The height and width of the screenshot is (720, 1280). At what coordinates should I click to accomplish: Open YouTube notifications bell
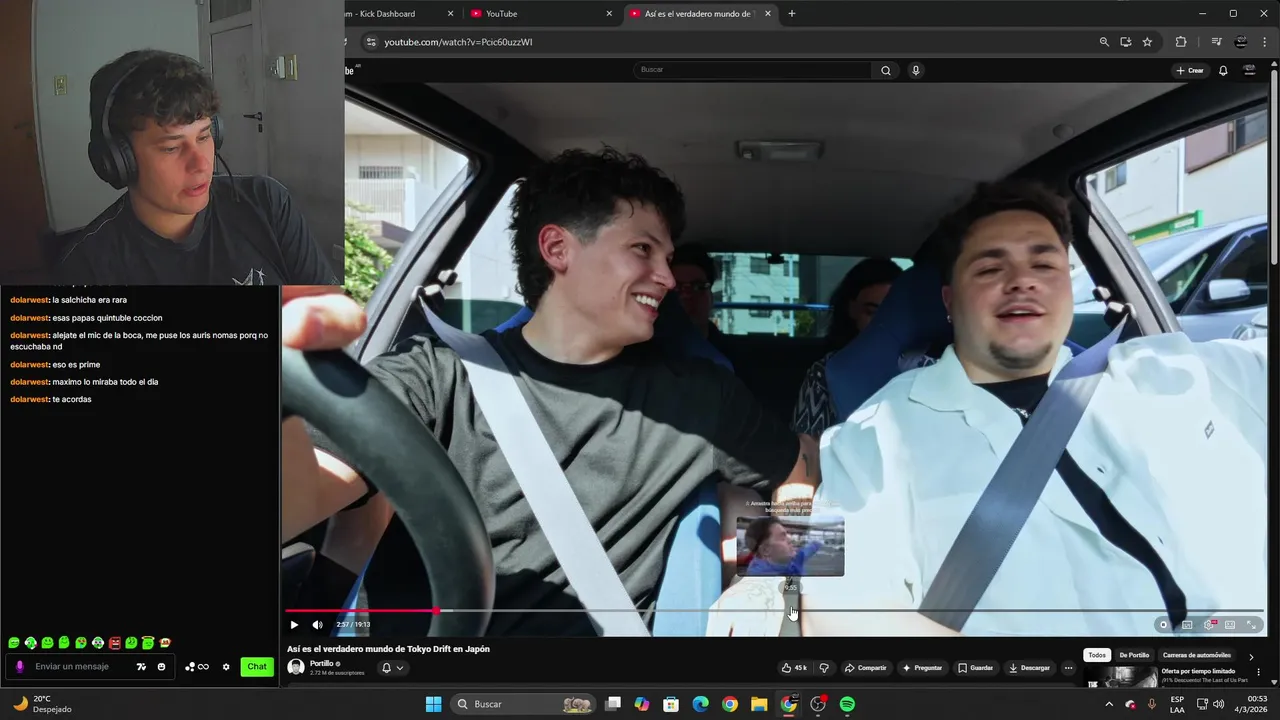[1223, 70]
